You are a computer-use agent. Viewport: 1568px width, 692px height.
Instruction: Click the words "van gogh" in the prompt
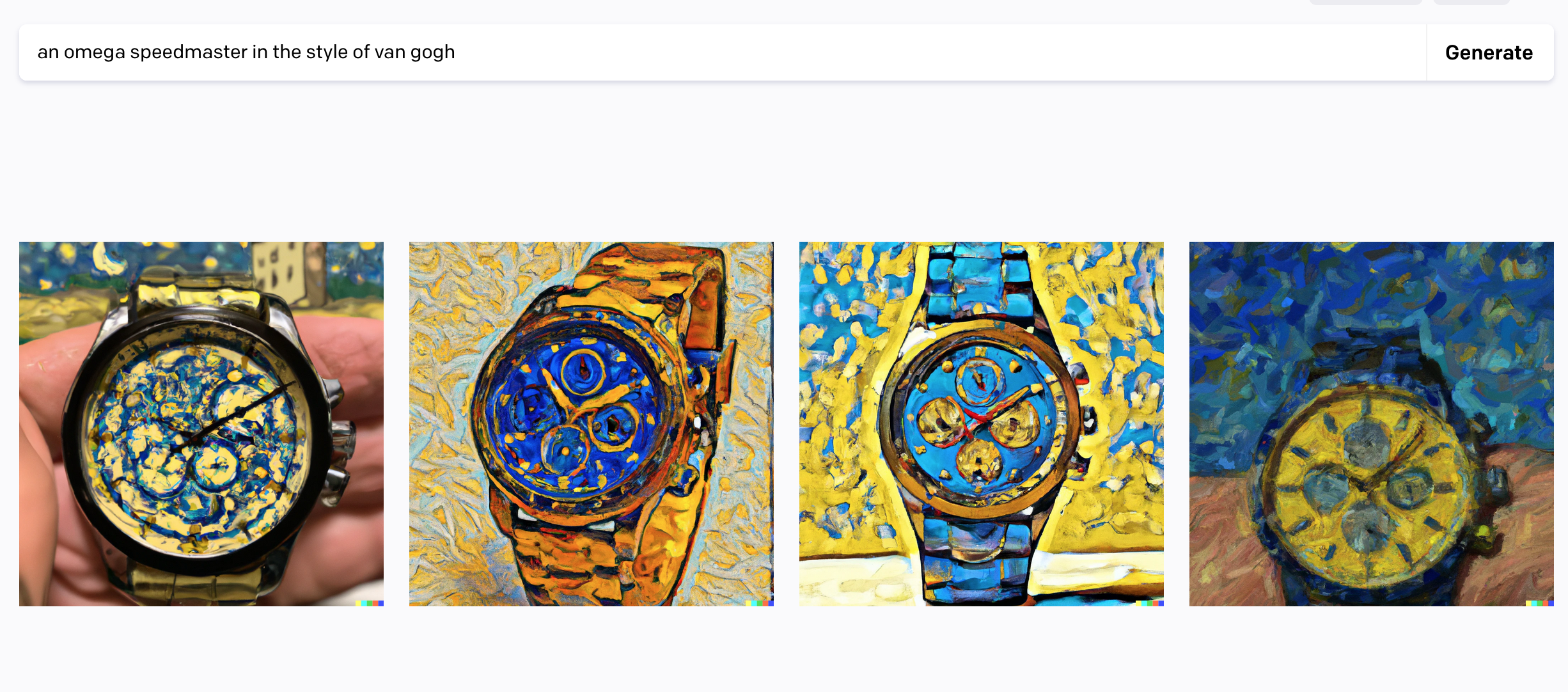pyautogui.click(x=415, y=52)
